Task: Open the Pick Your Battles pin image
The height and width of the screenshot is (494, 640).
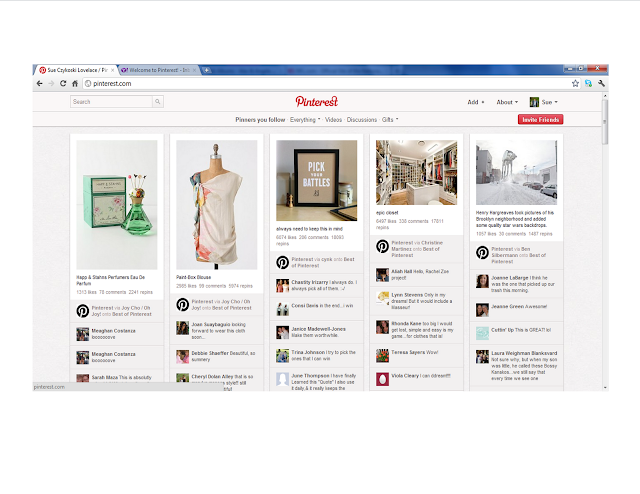Action: [x=316, y=180]
